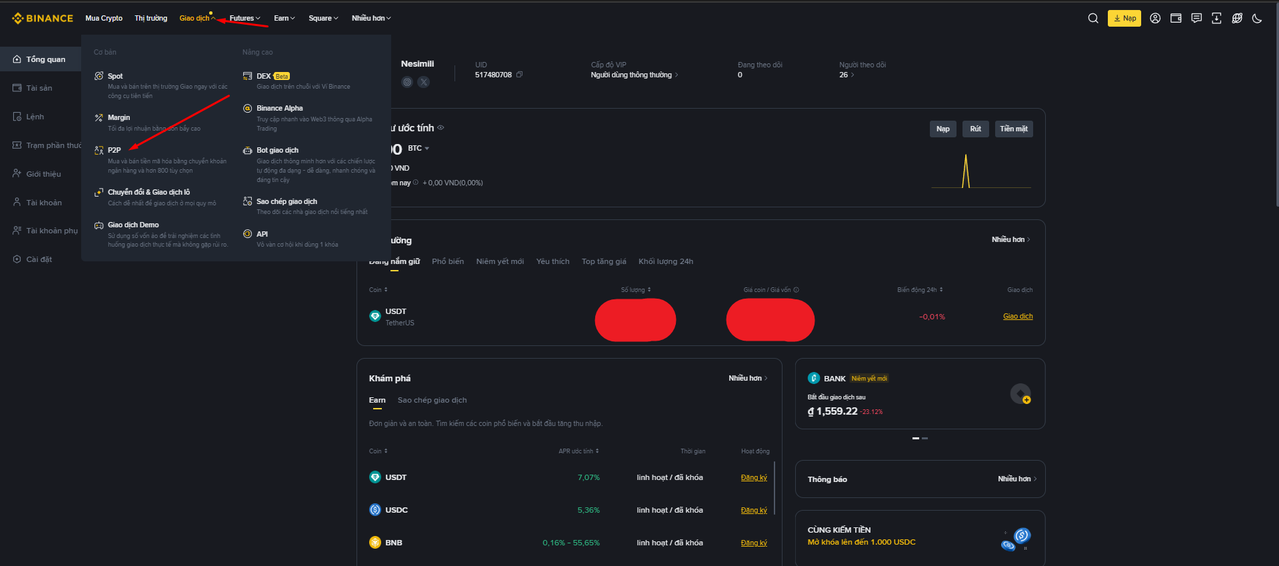Click Nhiều hơn link in Thông báo
Image resolution: width=1279 pixels, height=566 pixels.
(1017, 479)
